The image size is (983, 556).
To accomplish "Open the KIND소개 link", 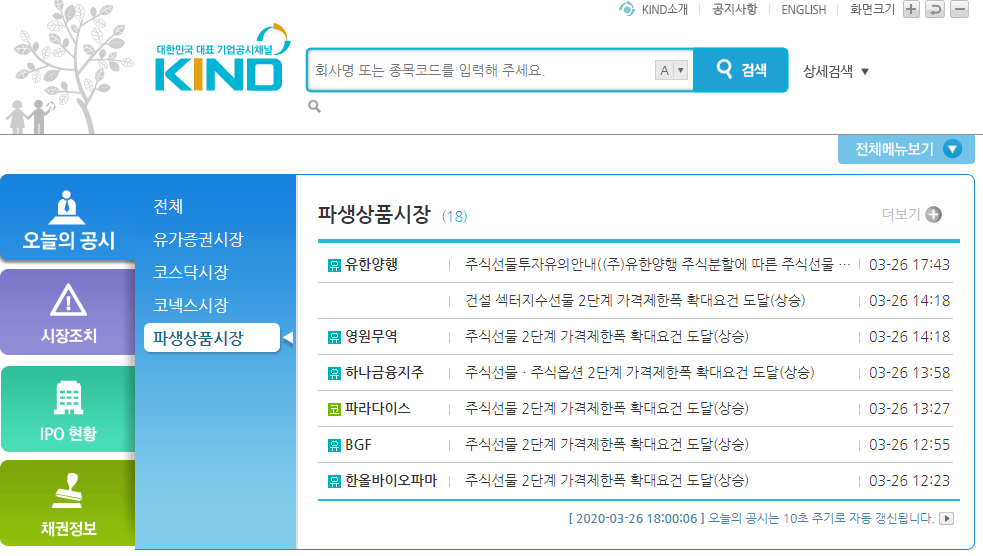I will pos(665,9).
